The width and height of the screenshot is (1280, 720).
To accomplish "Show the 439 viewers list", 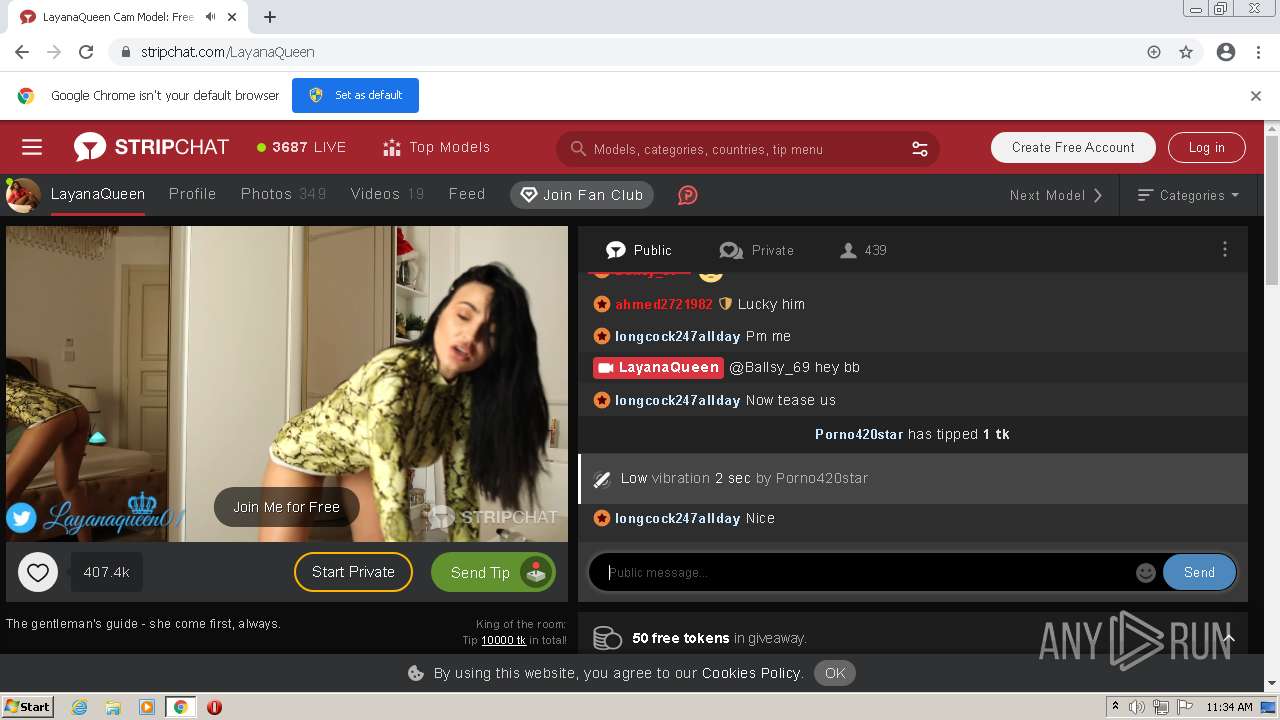I will pos(863,250).
